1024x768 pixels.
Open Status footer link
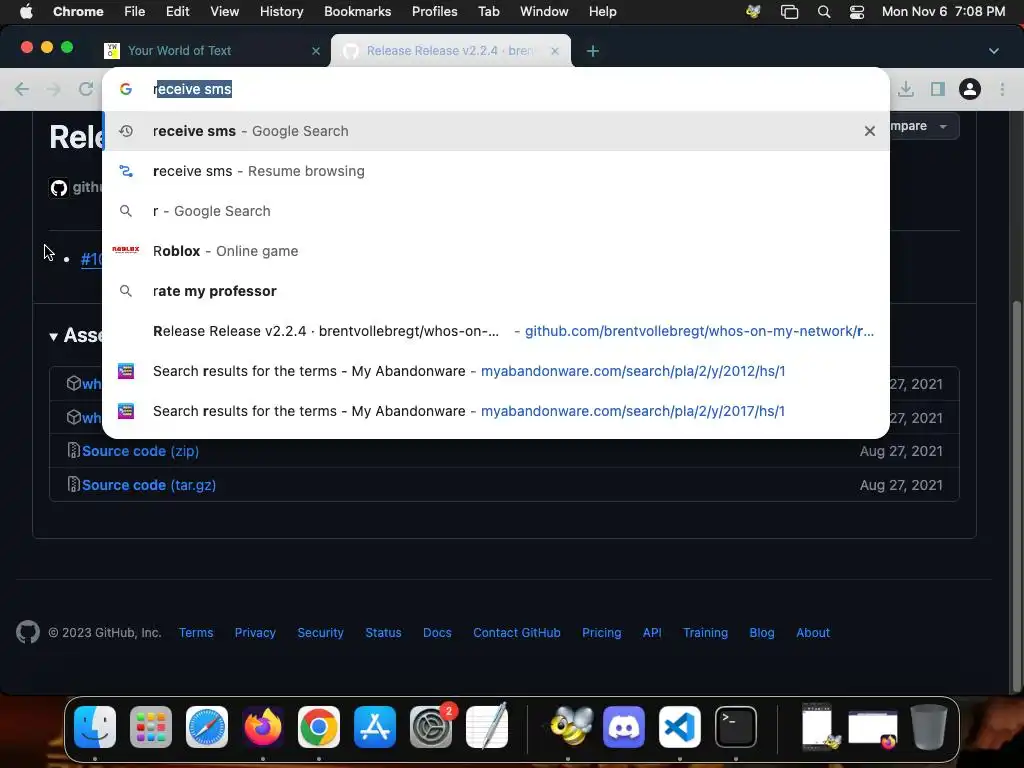click(x=383, y=633)
